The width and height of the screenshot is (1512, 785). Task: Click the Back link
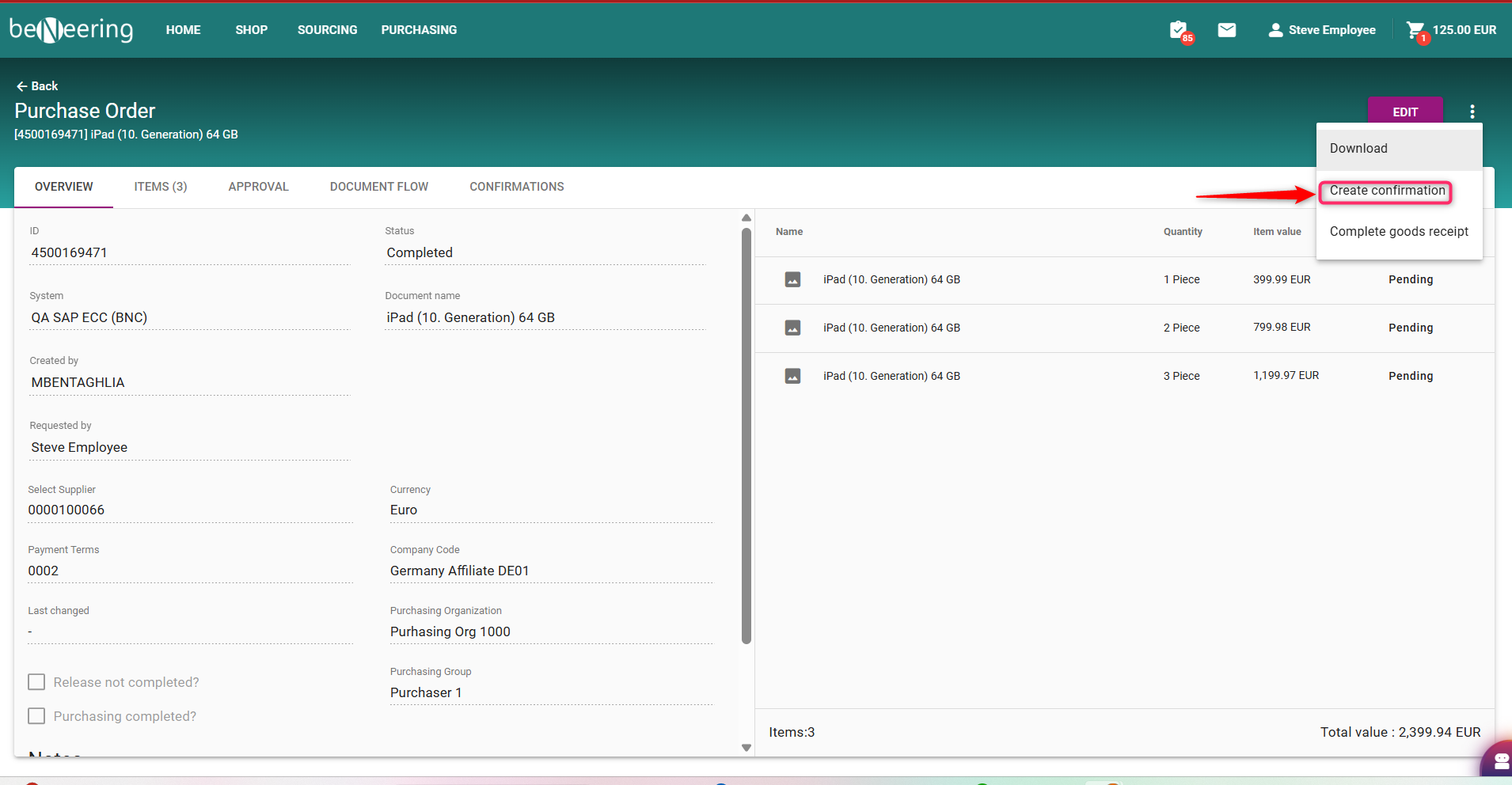coord(37,86)
